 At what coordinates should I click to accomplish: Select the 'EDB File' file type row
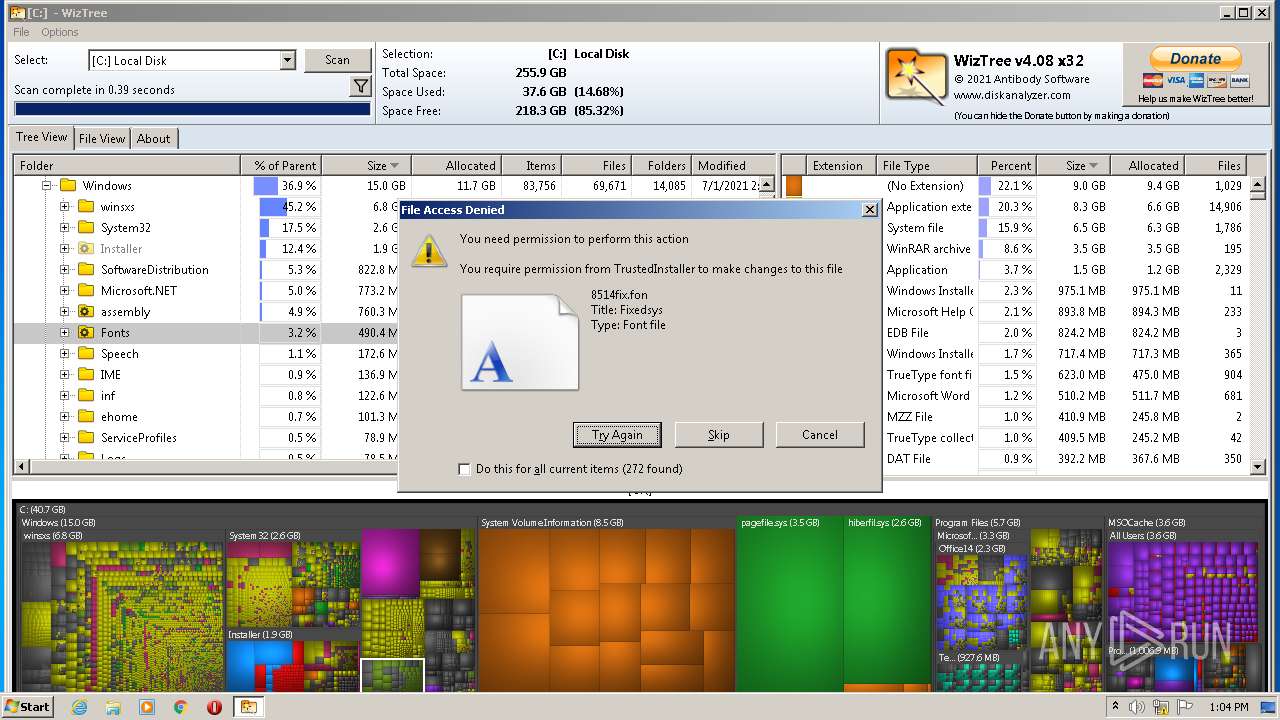coord(1016,333)
